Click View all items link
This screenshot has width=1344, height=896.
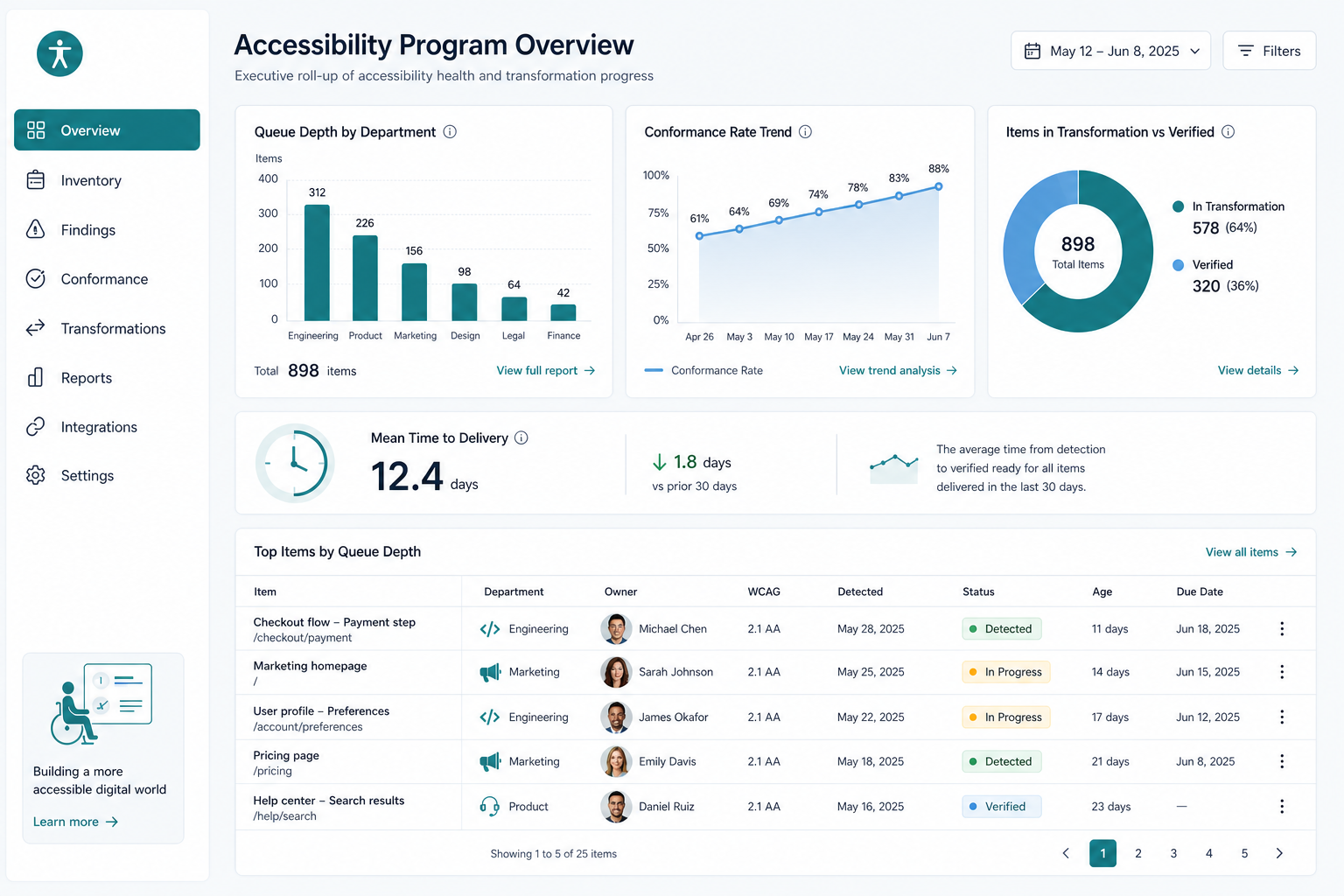click(1251, 552)
